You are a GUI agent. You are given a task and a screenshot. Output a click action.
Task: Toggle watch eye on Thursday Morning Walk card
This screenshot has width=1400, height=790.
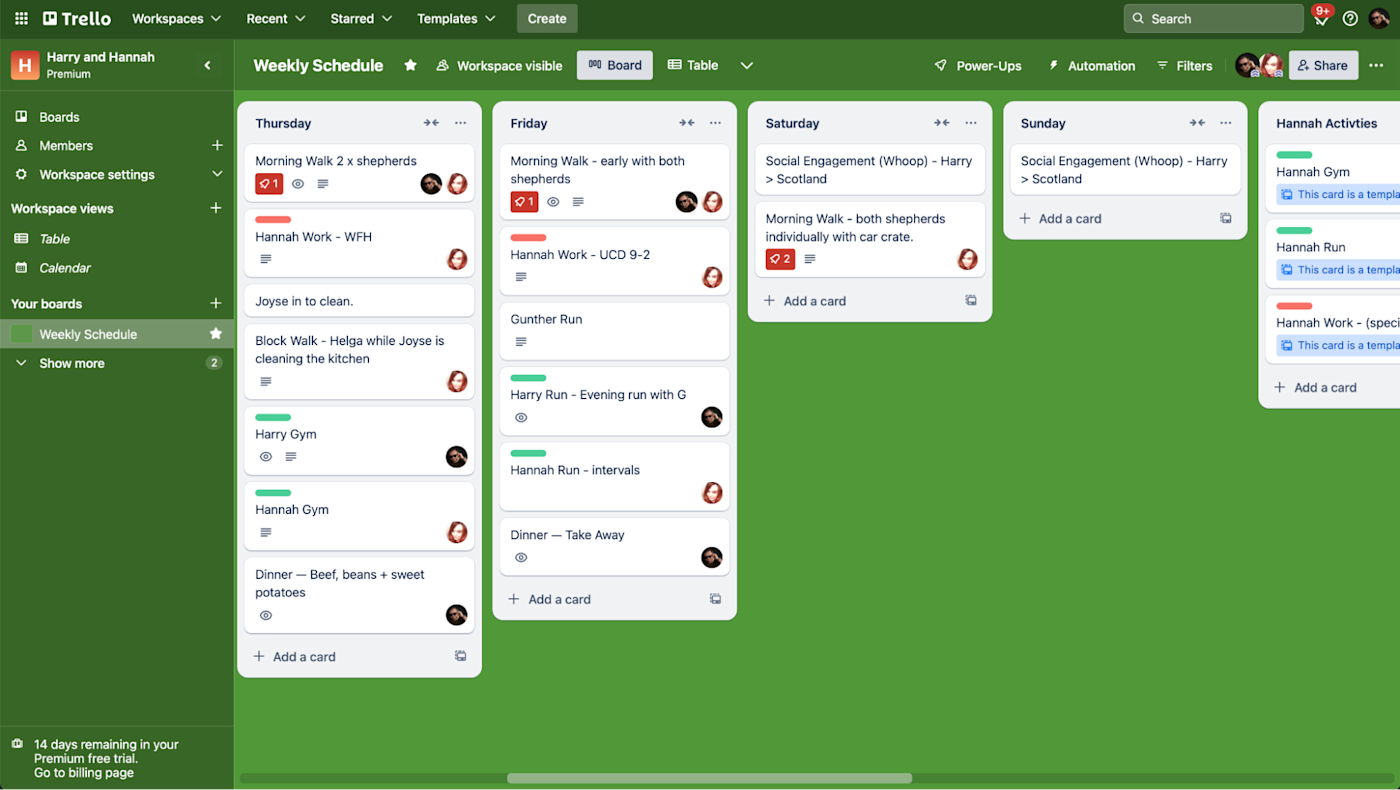298,184
